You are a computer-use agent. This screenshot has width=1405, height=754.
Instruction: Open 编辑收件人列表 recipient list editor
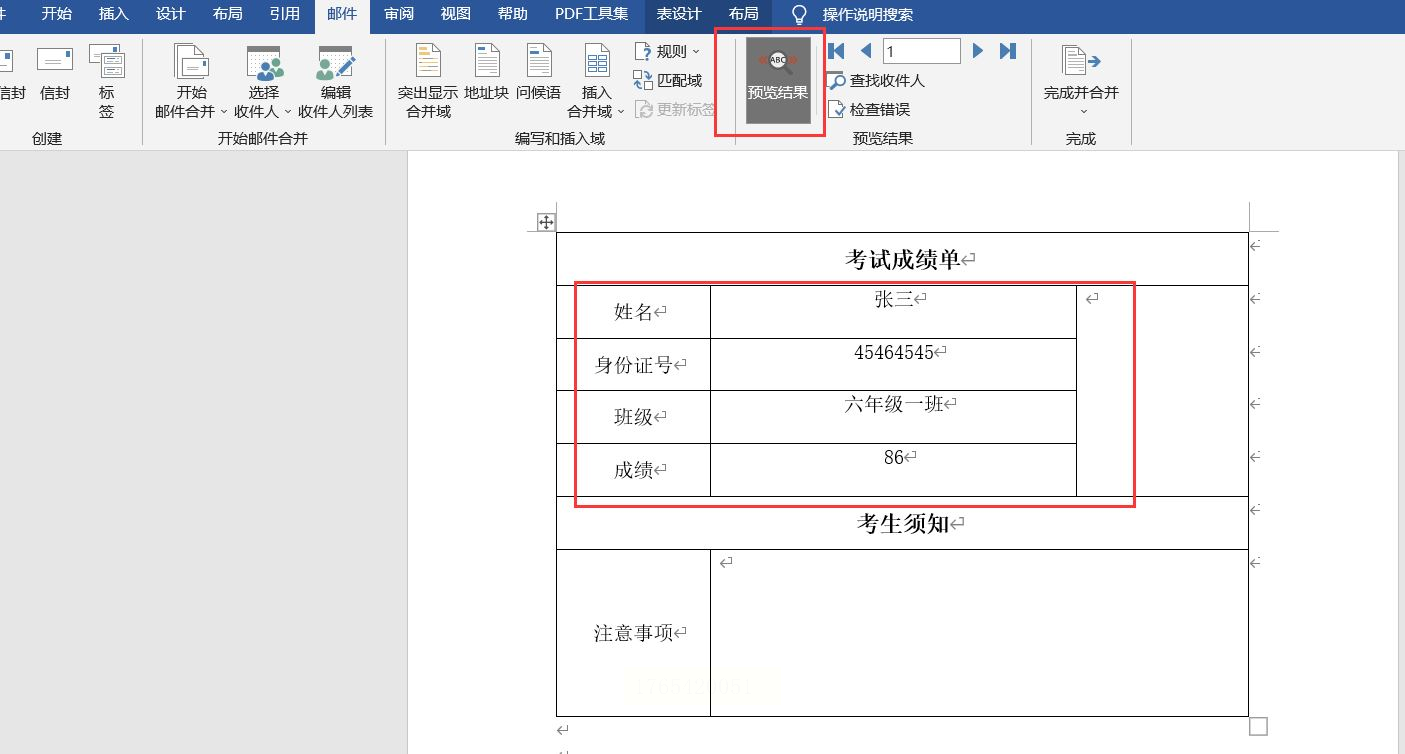coord(335,82)
